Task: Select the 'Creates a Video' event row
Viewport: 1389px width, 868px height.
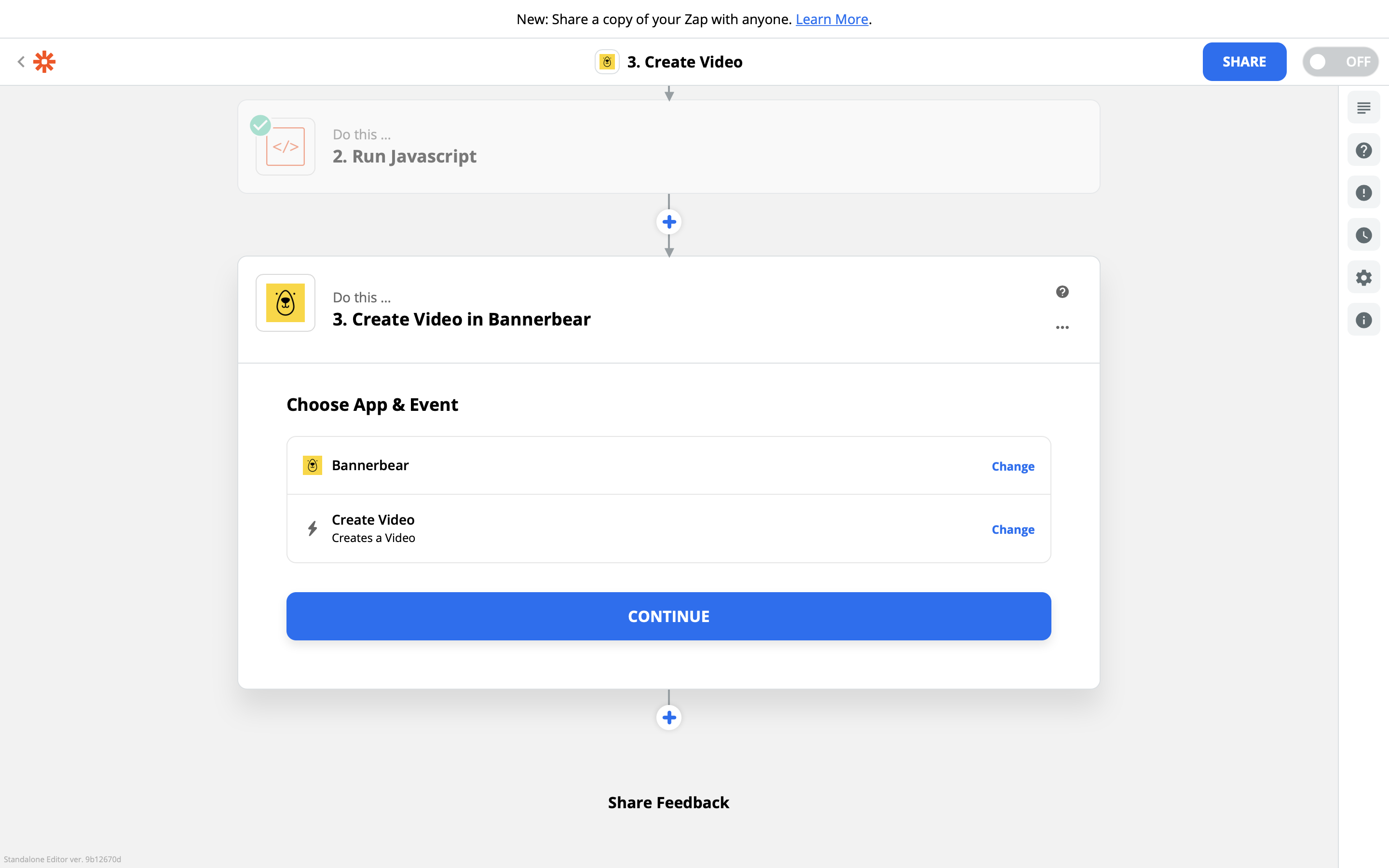Action: (668, 529)
